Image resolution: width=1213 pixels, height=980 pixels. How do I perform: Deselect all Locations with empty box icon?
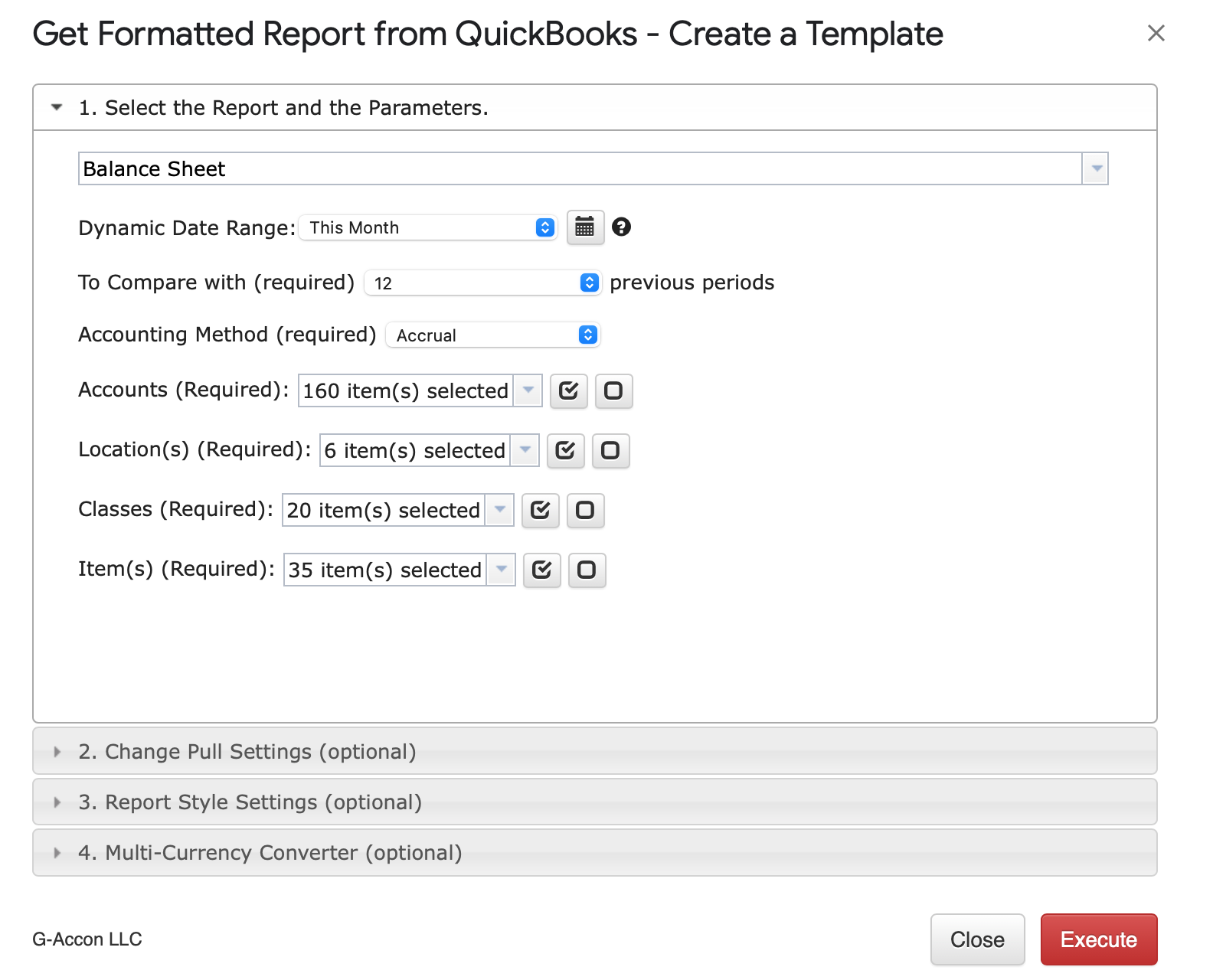tap(610, 451)
